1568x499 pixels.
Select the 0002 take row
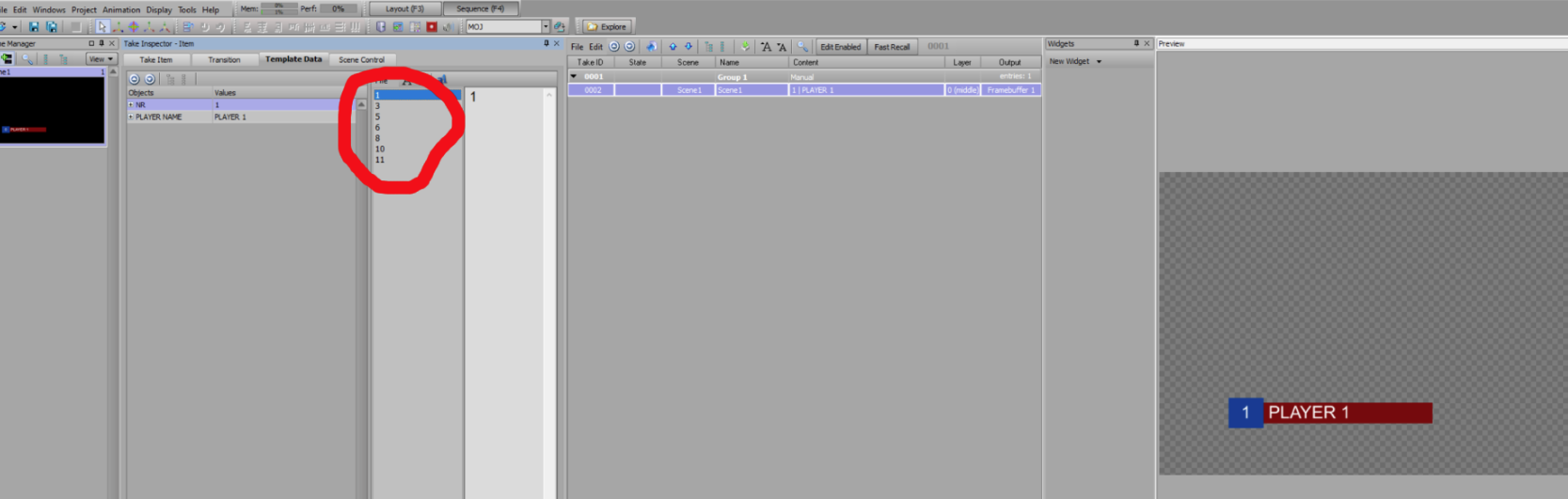(x=804, y=90)
